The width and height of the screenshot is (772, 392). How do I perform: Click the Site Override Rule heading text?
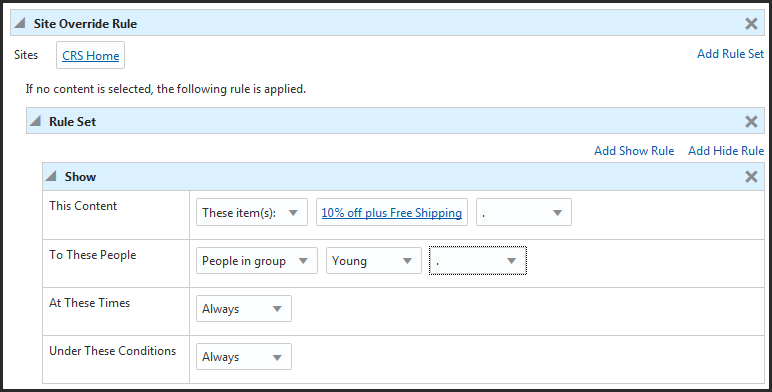coord(85,24)
